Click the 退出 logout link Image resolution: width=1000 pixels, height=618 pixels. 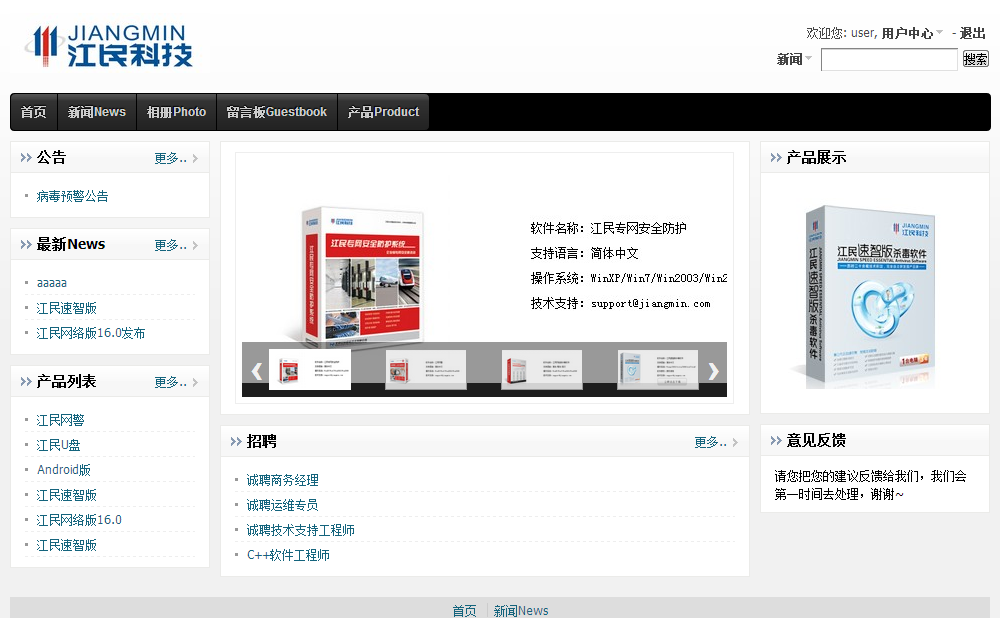coord(973,33)
